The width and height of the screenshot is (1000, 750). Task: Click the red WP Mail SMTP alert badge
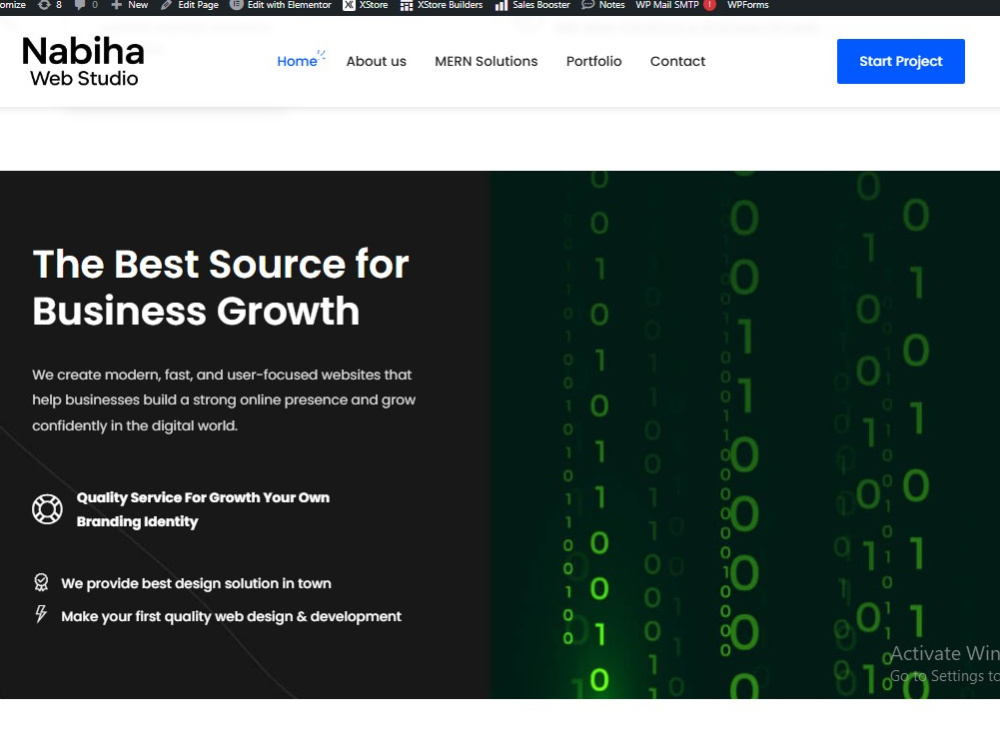point(709,4)
